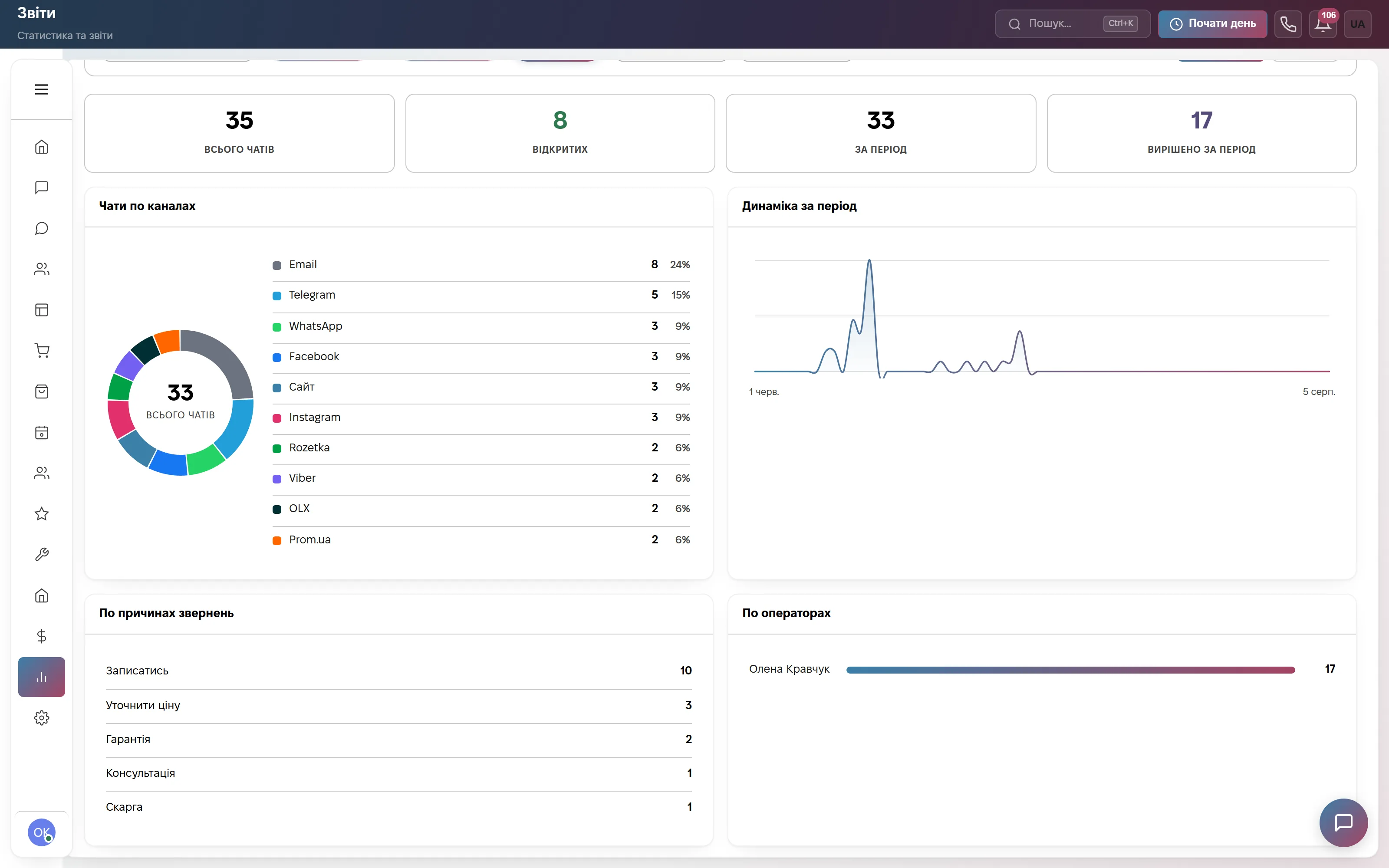
Task: Click the phone call icon in header
Action: 1288,24
